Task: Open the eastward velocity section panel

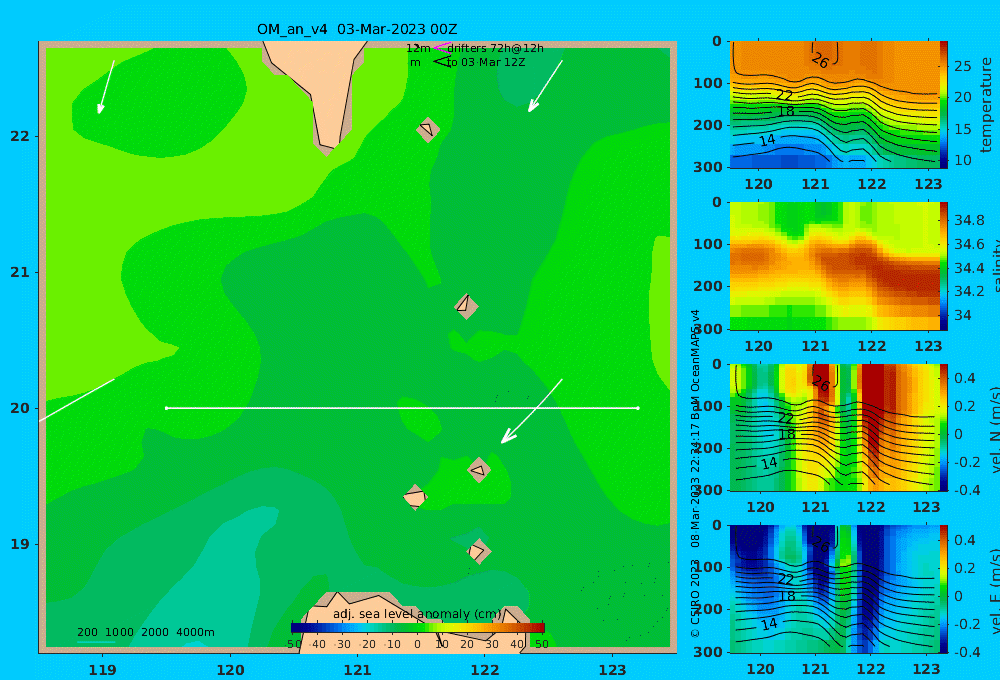Action: [834, 589]
